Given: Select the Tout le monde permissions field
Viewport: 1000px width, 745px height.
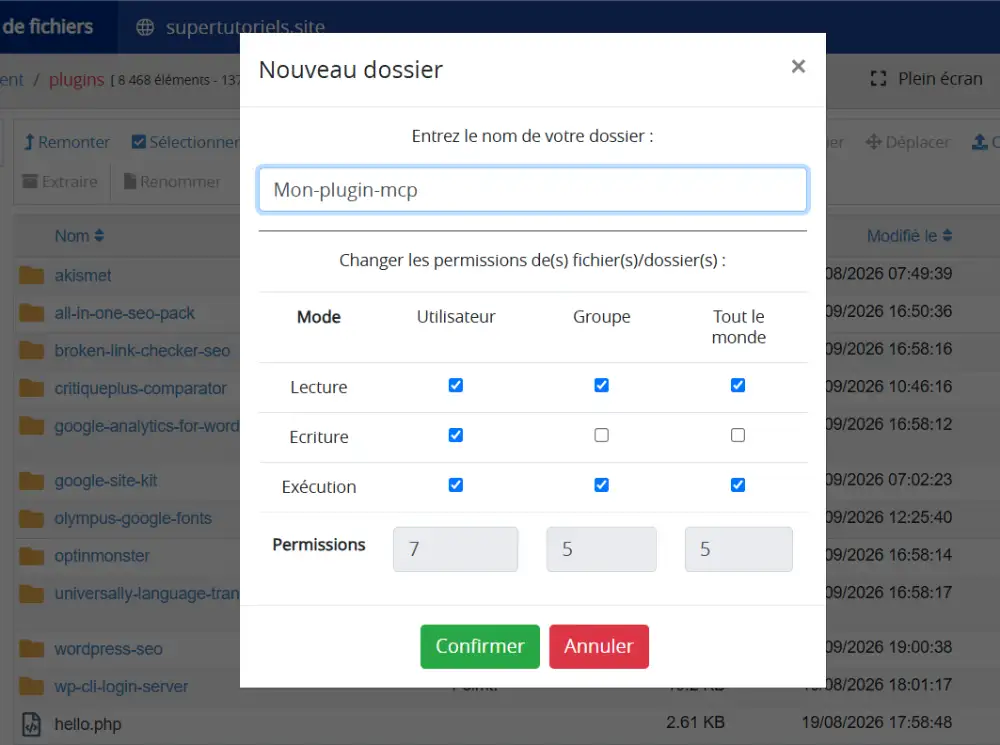Looking at the screenshot, I should click(739, 549).
